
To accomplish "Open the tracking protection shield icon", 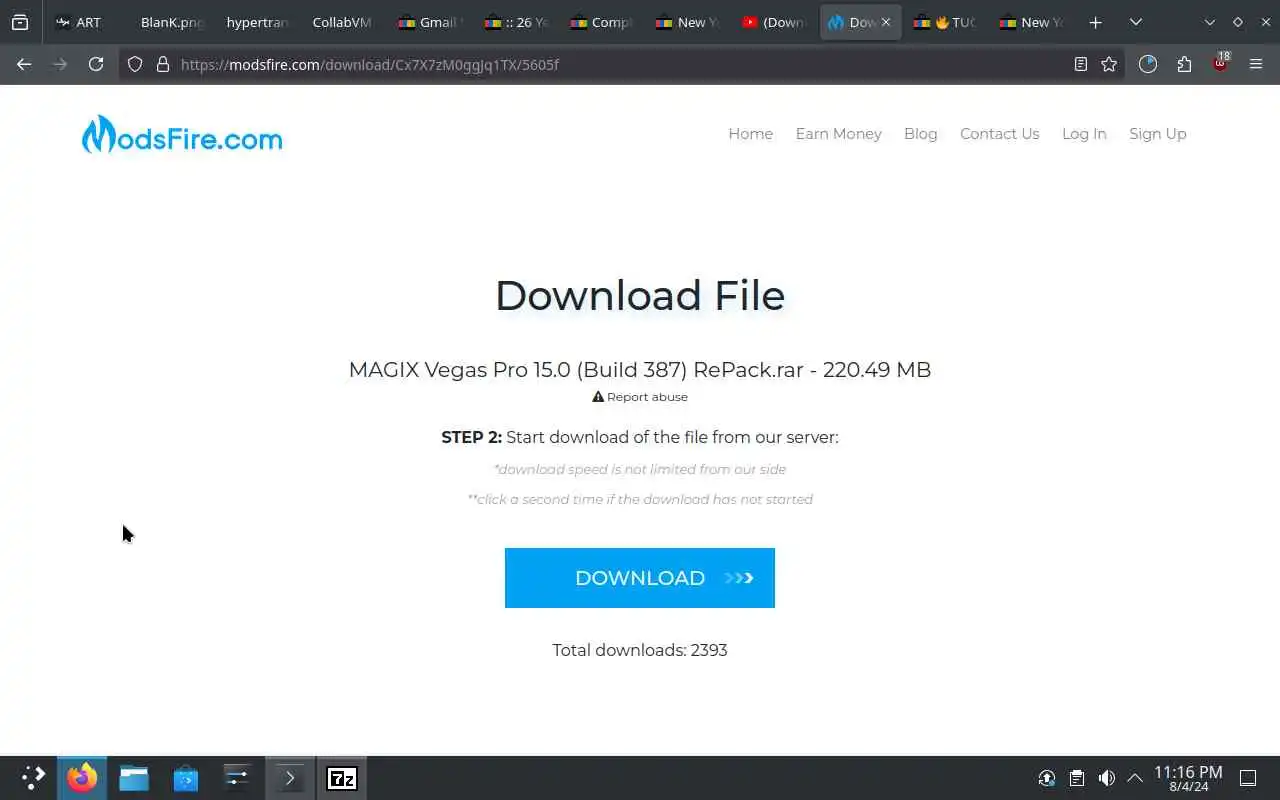I will click(136, 64).
